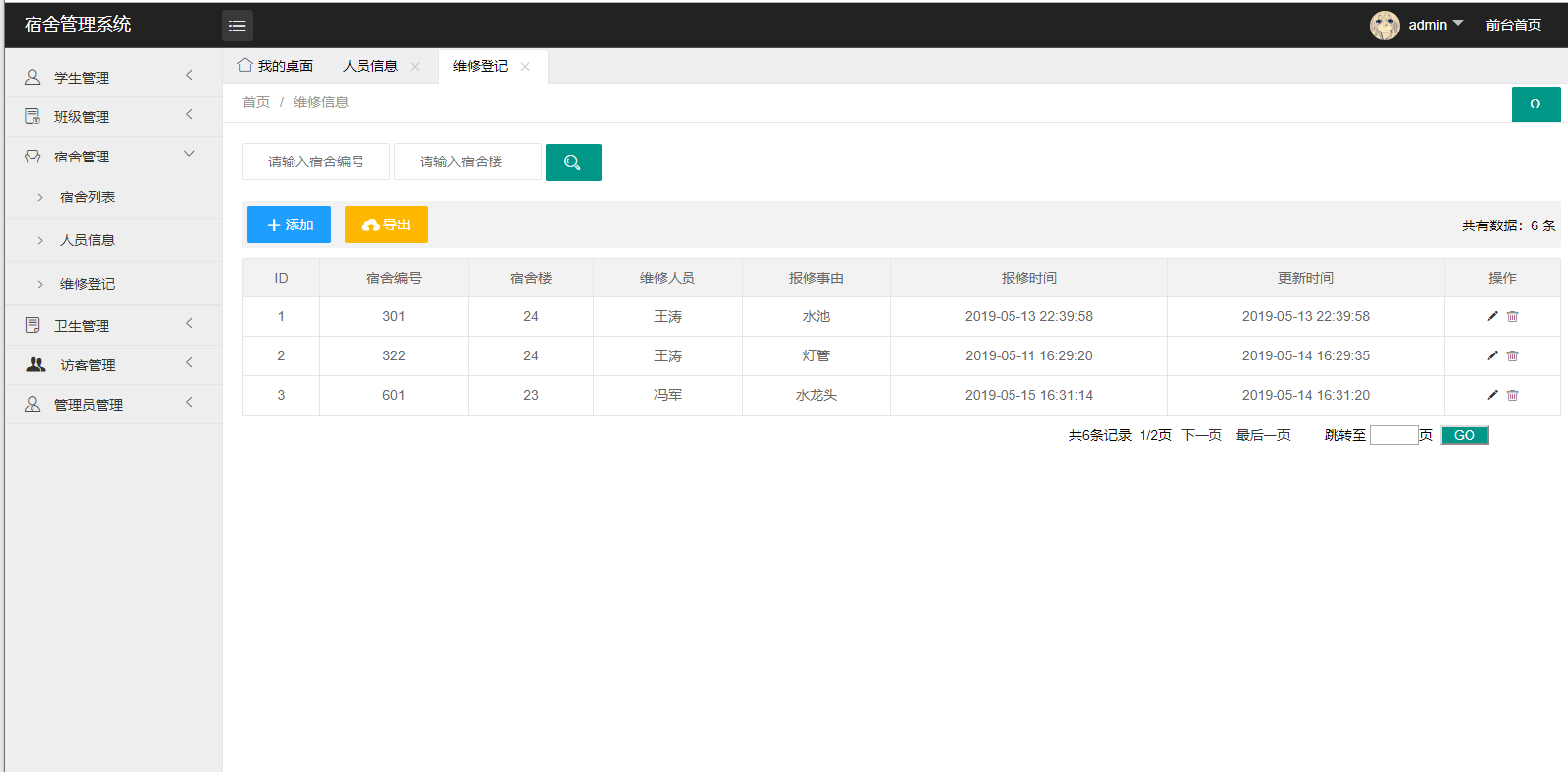The height and width of the screenshot is (772, 1568).
Task: Open the admin user dropdown
Action: pyautogui.click(x=1435, y=25)
